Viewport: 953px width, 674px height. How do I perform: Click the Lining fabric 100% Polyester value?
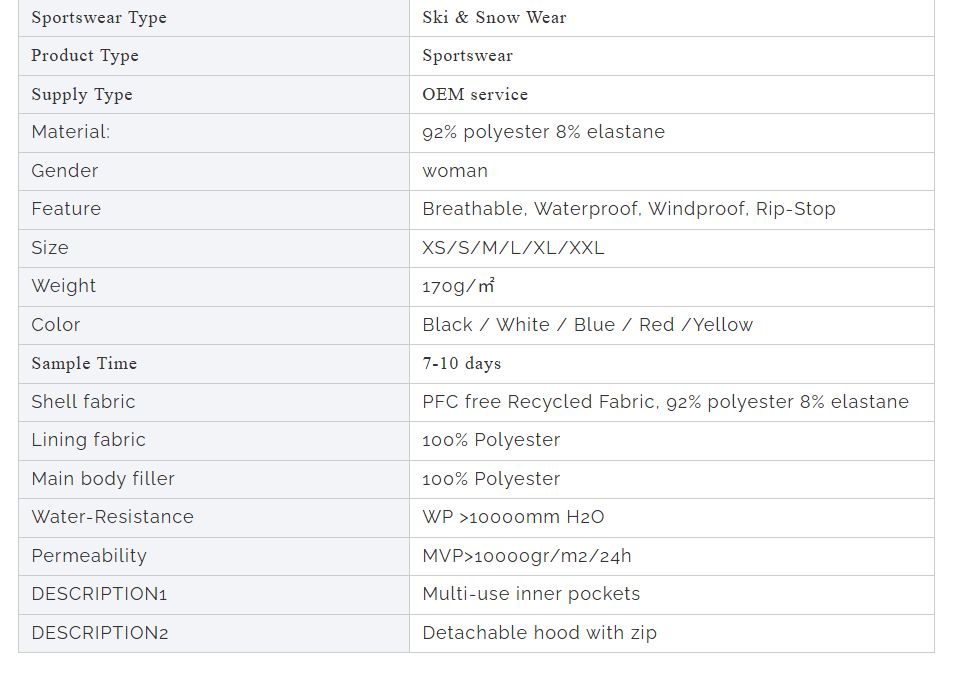pos(491,440)
